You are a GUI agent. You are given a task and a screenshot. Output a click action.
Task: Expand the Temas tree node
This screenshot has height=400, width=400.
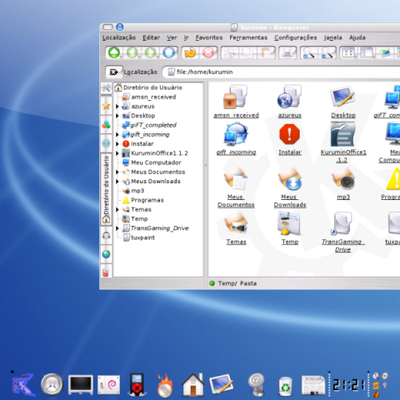(117, 209)
